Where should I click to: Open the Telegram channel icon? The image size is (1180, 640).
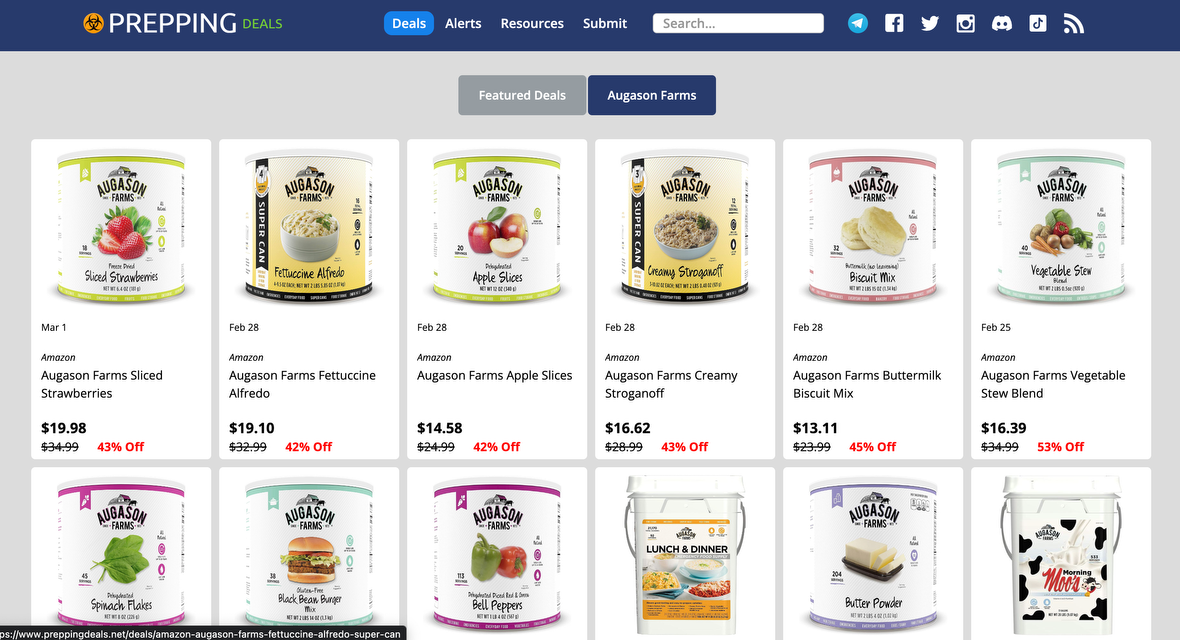pos(857,23)
